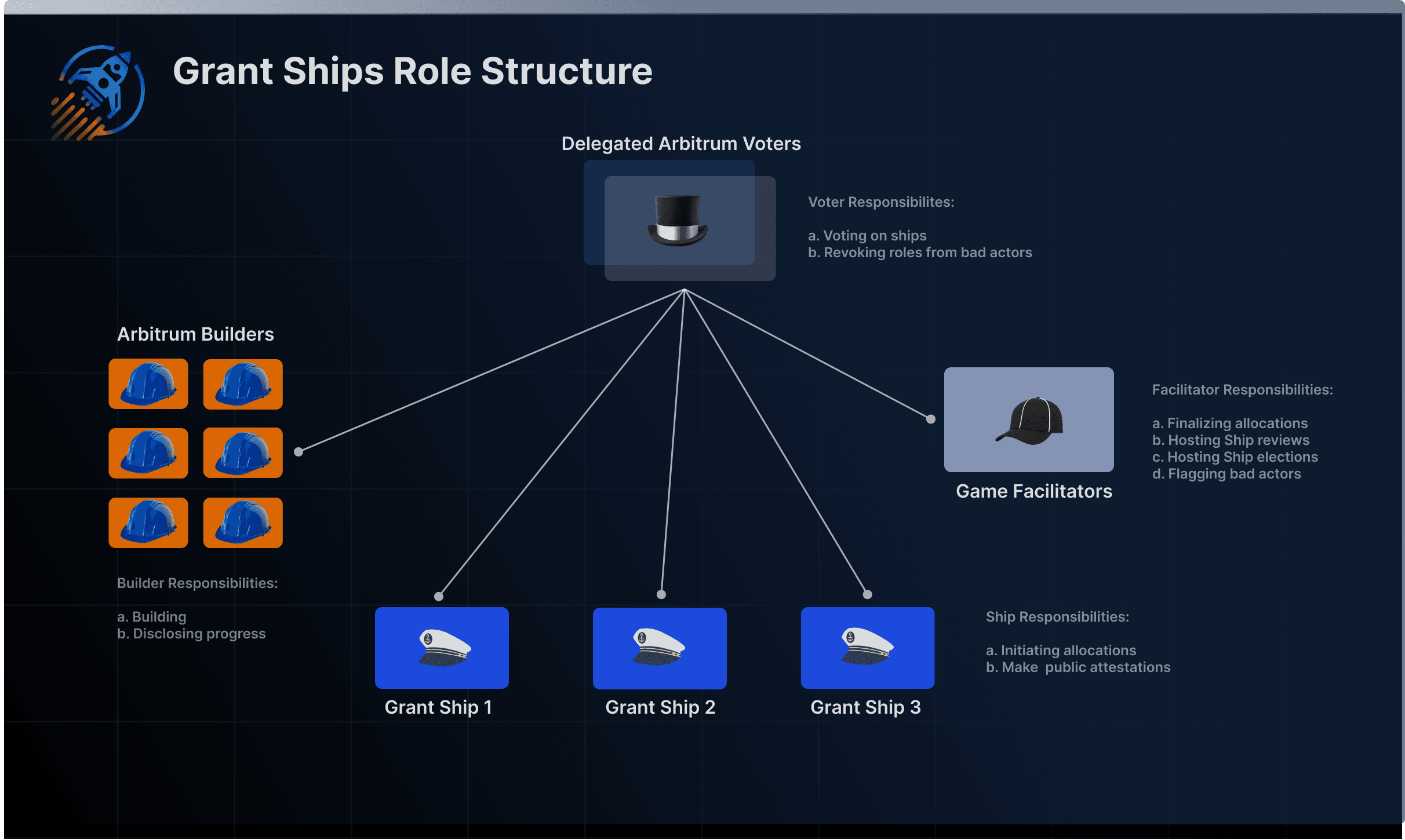Click the connector dot left of Game Facilitators
Viewport: 1405px width, 840px height.
[931, 419]
